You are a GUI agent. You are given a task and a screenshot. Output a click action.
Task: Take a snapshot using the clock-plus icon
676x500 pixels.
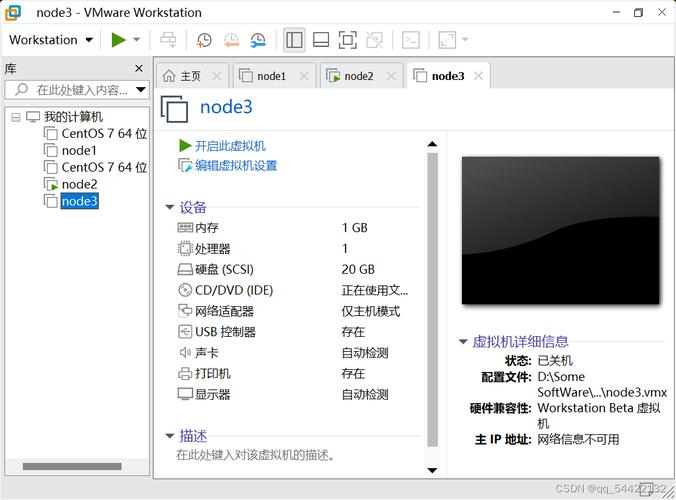click(204, 40)
